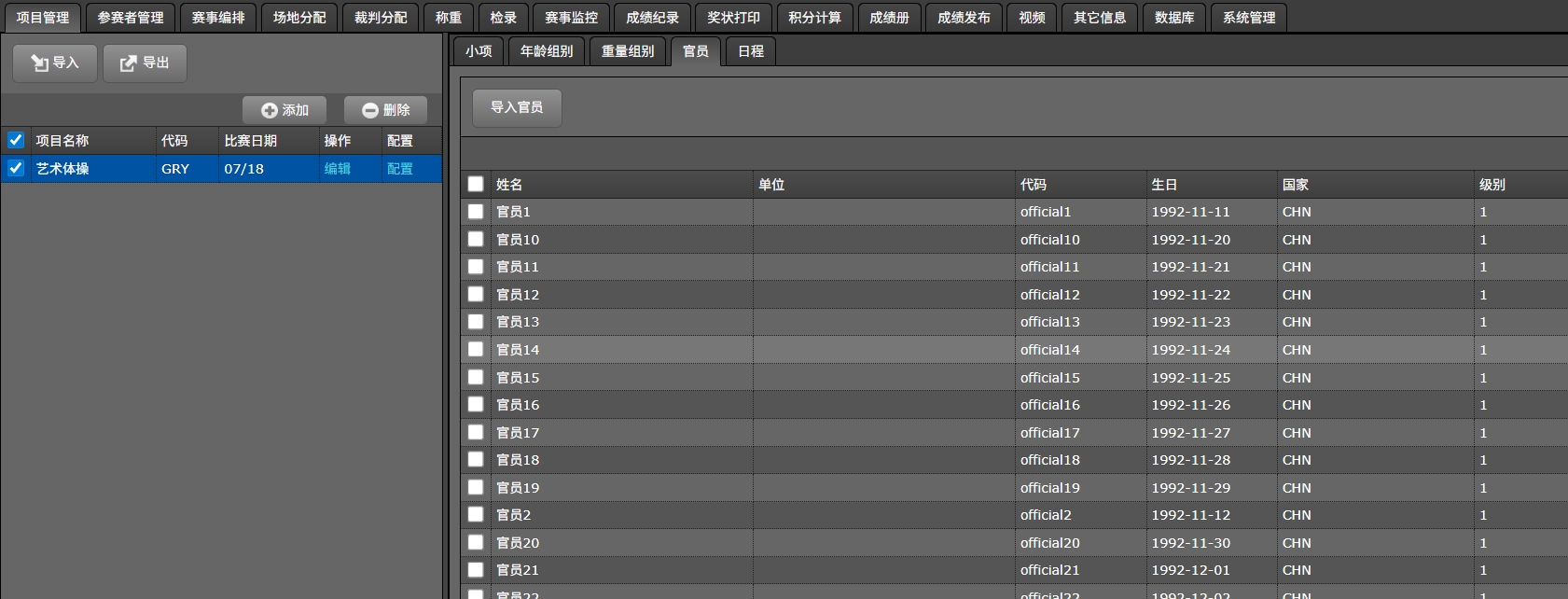1568x599 pixels.
Task: Click the 导入官员 button
Action: [517, 107]
